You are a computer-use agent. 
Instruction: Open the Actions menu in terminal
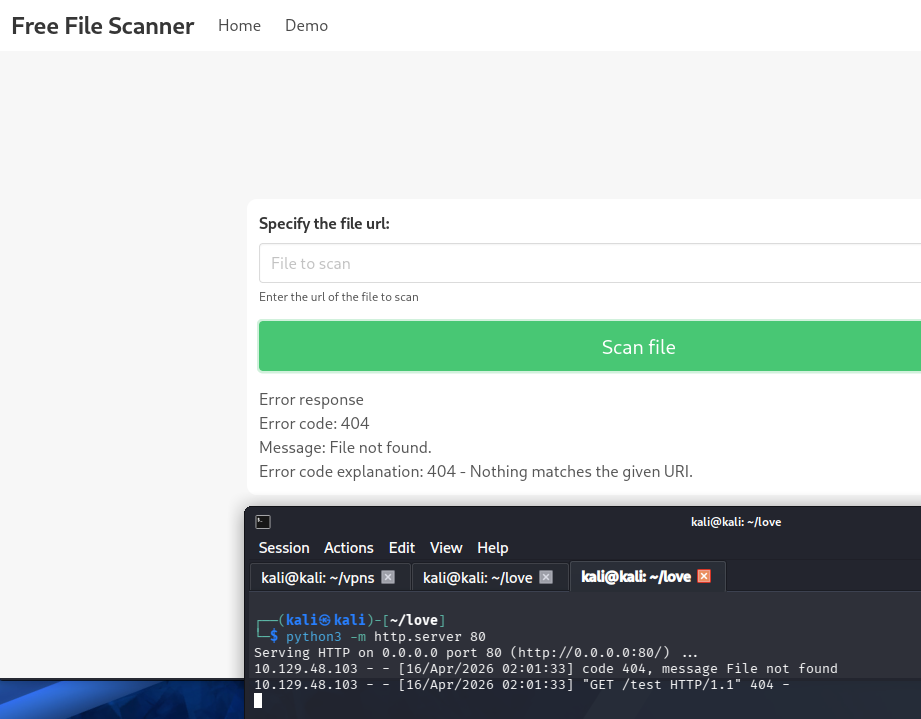(x=348, y=548)
